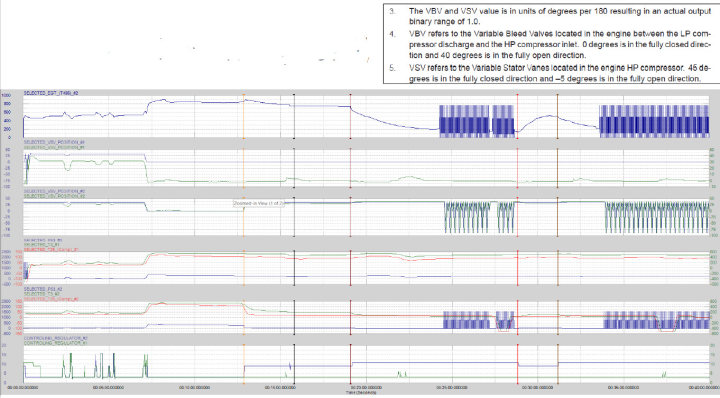The height and width of the screenshot is (398, 720).
Task: Click the green SELECTED_T3_#2 legend label
Action: (x=42, y=294)
